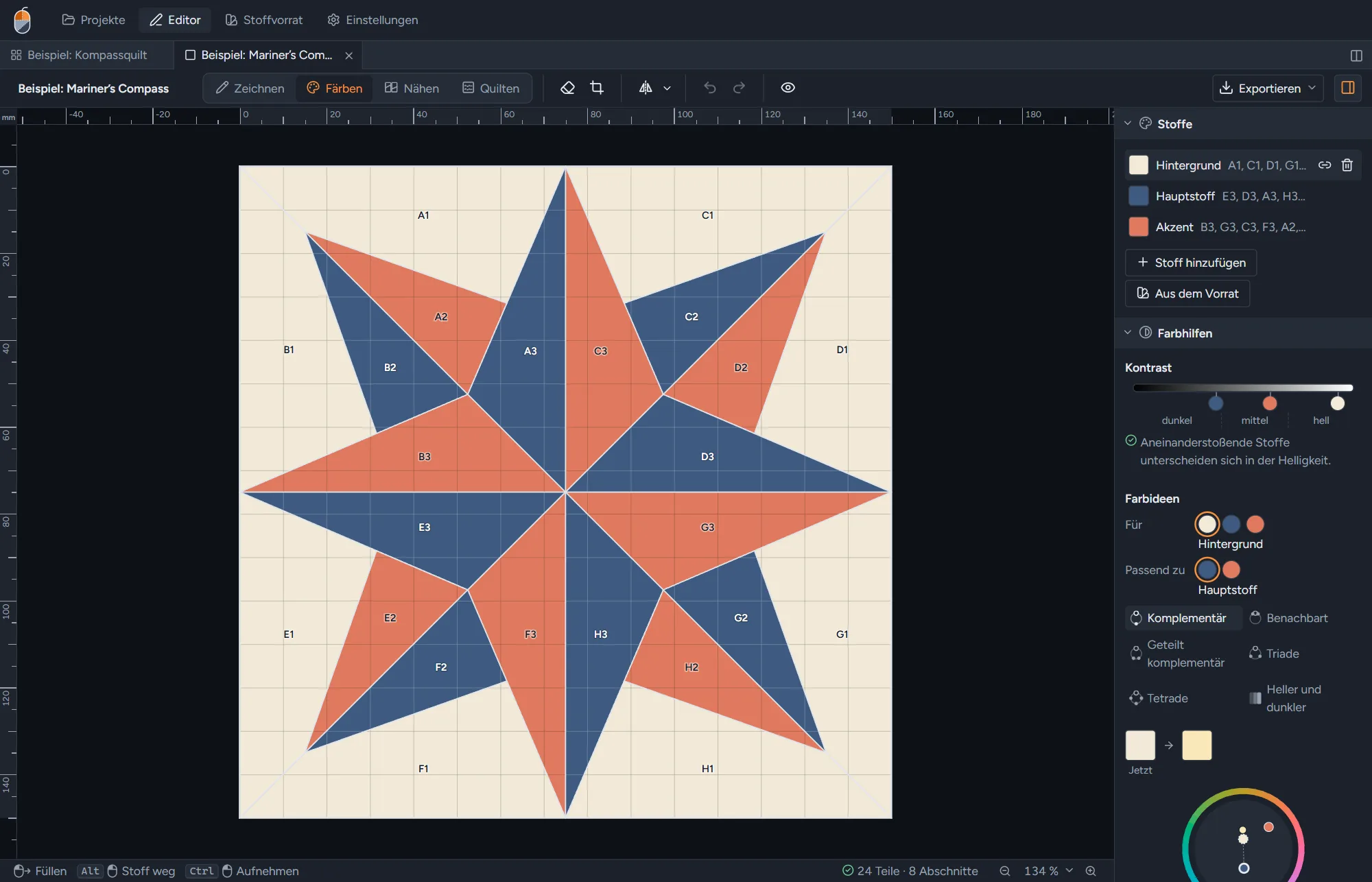Image resolution: width=1372 pixels, height=882 pixels.
Task: Delete the Hintergrund fabric with trash icon
Action: click(x=1347, y=165)
